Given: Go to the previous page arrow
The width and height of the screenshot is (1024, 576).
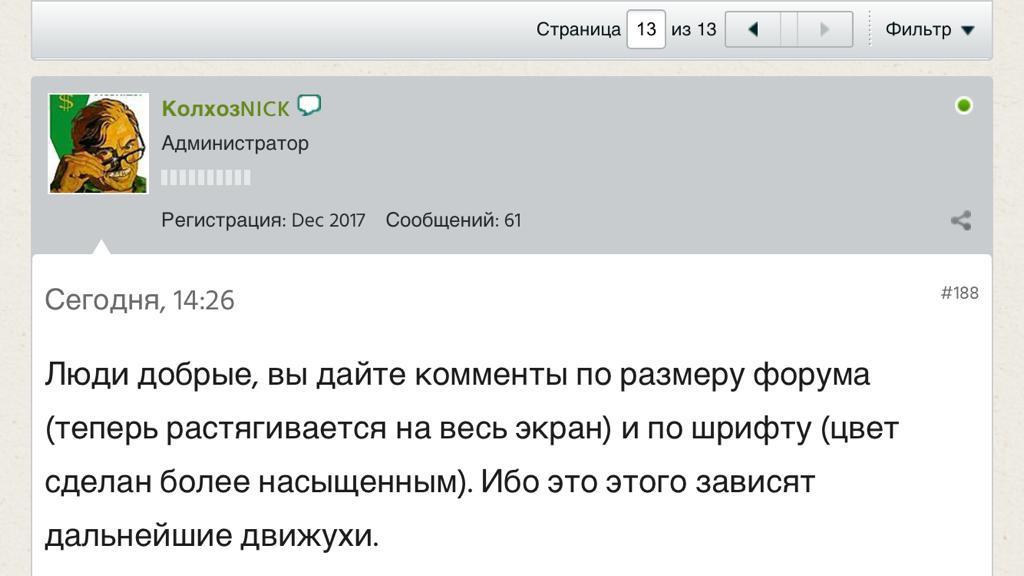Looking at the screenshot, I should coord(752,29).
